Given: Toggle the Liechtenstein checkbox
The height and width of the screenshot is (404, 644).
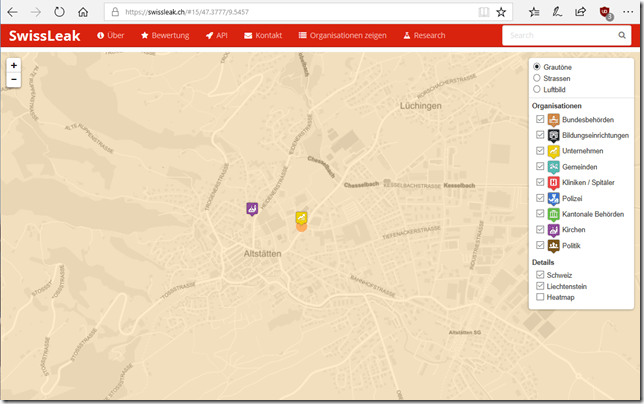Looking at the screenshot, I should tap(540, 286).
